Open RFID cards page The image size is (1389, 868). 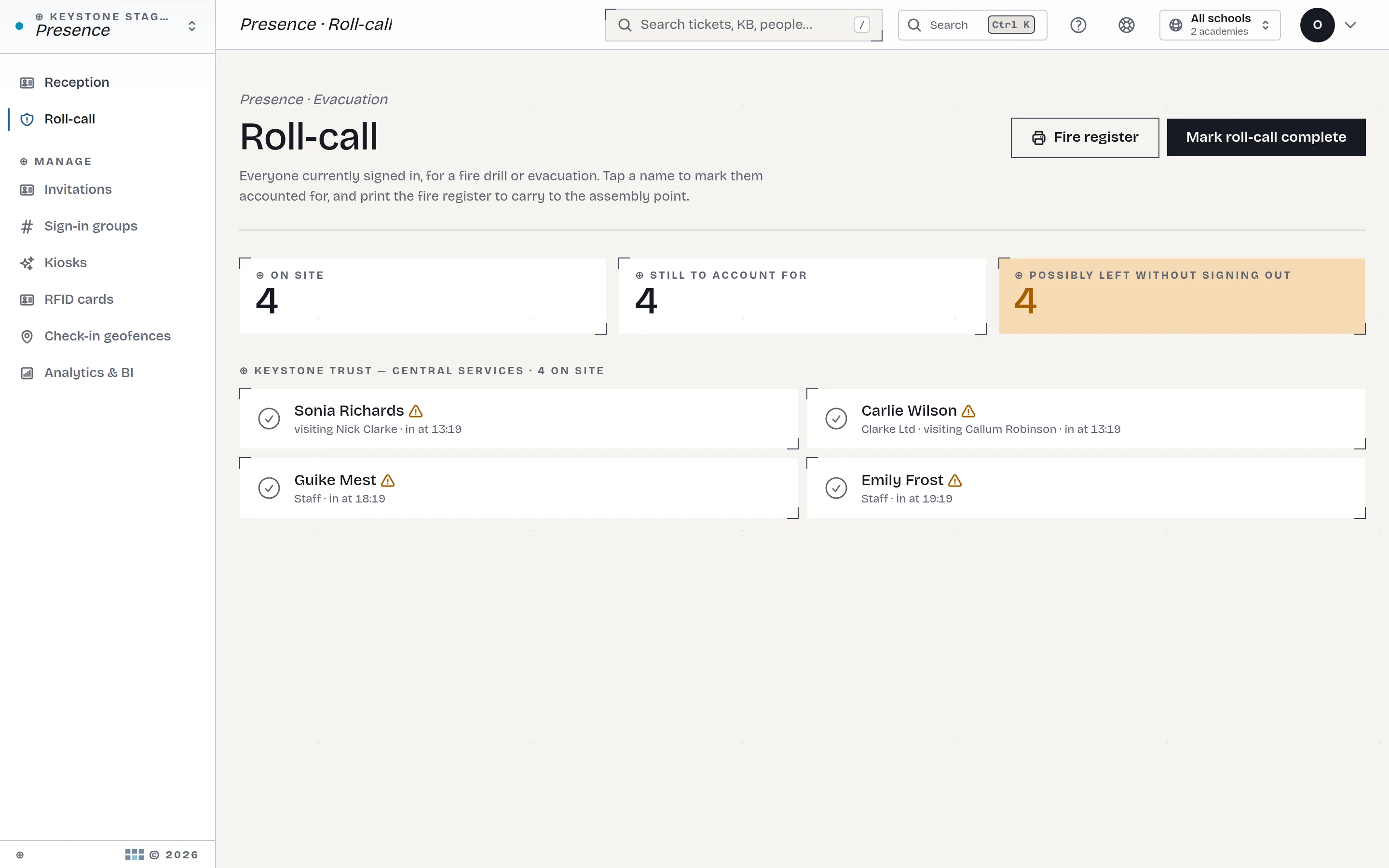[108, 299]
